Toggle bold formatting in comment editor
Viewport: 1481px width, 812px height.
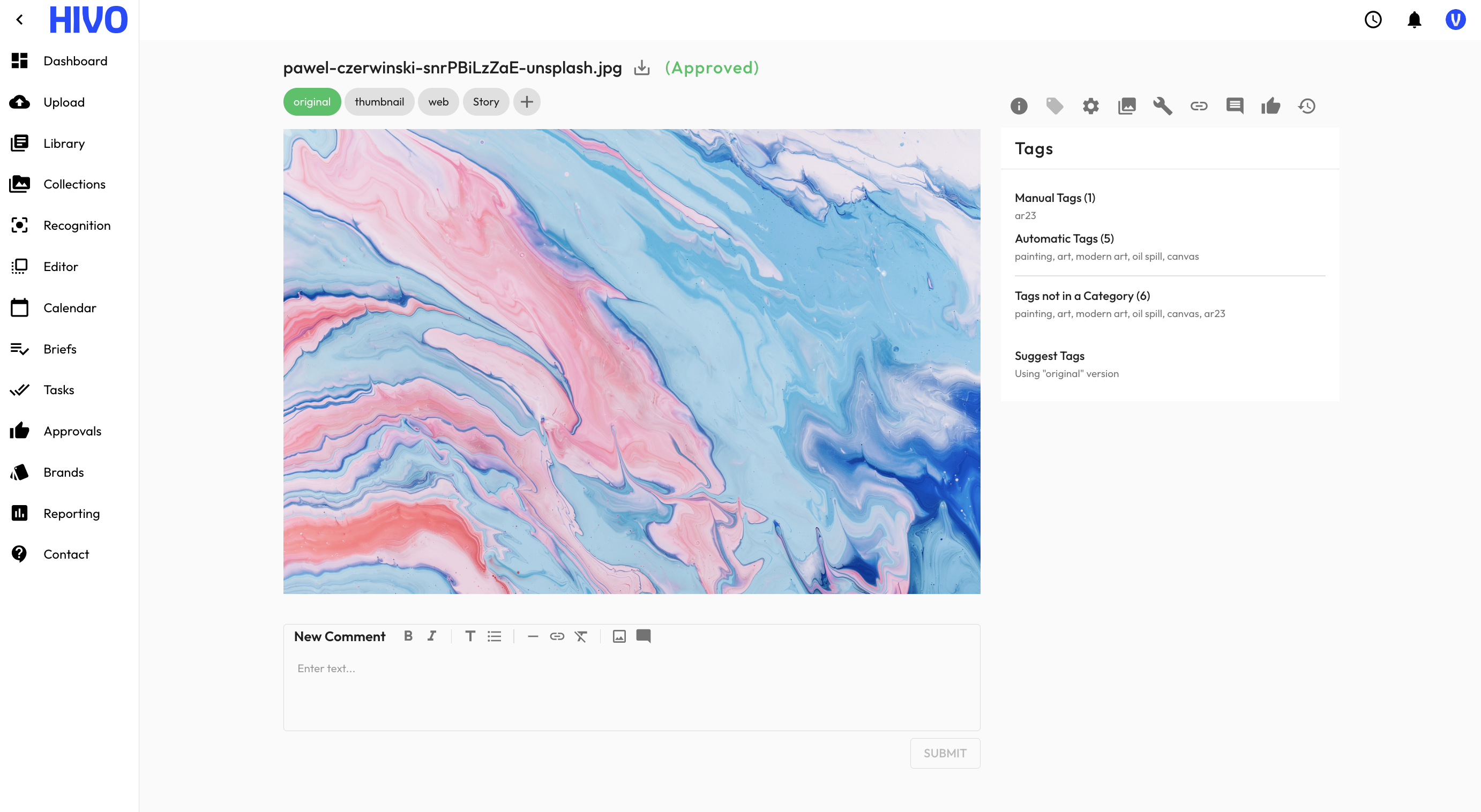(408, 636)
